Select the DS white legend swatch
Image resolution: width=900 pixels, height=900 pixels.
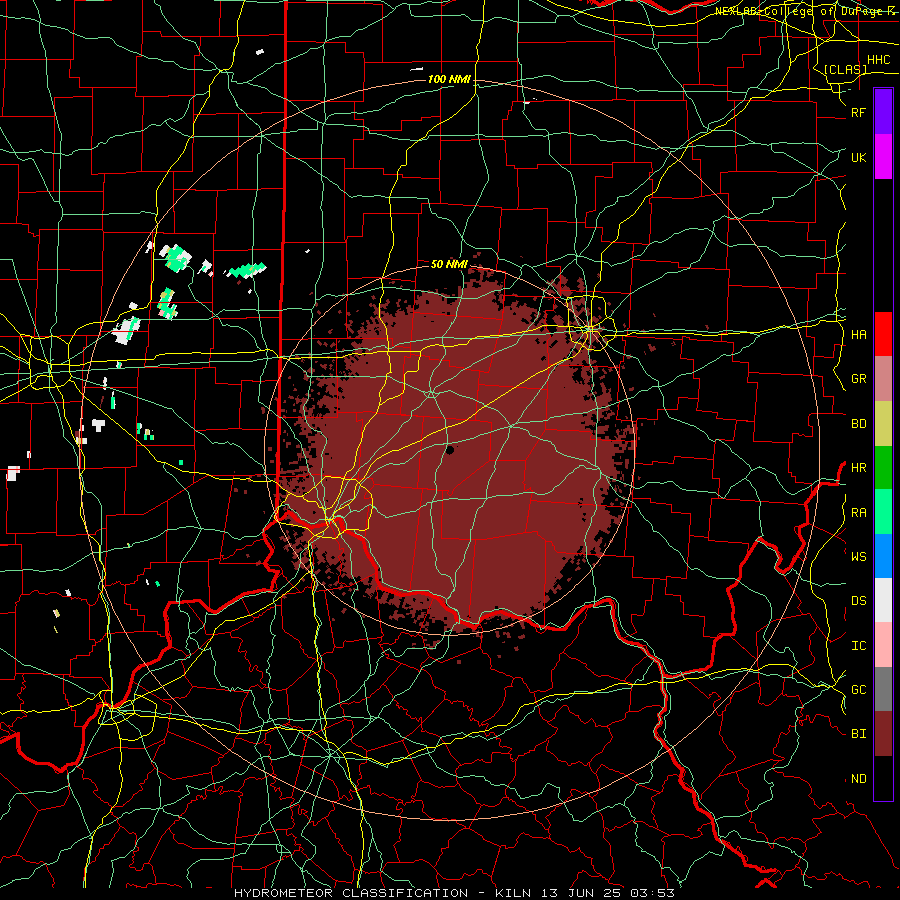883,600
